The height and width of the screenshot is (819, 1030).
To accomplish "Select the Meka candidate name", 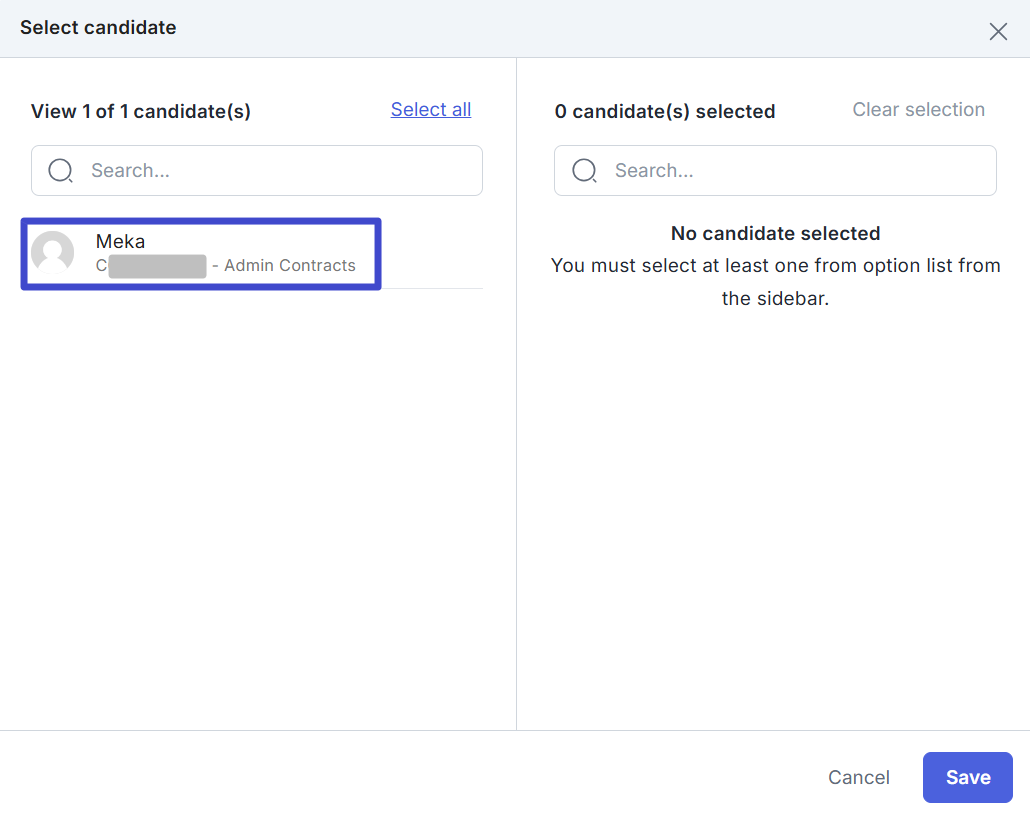I will 120,241.
